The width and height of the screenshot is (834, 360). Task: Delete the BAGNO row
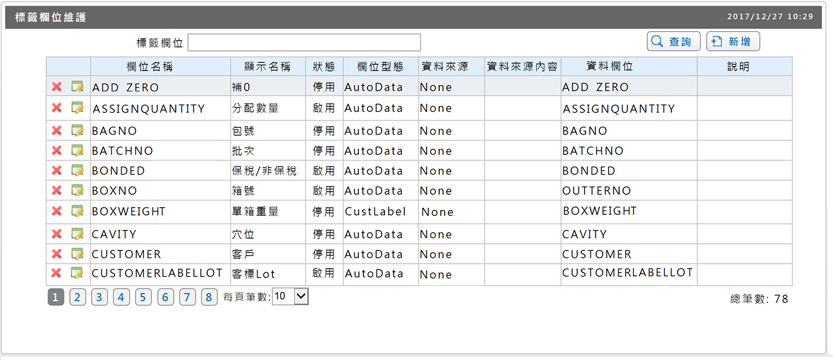(56, 130)
